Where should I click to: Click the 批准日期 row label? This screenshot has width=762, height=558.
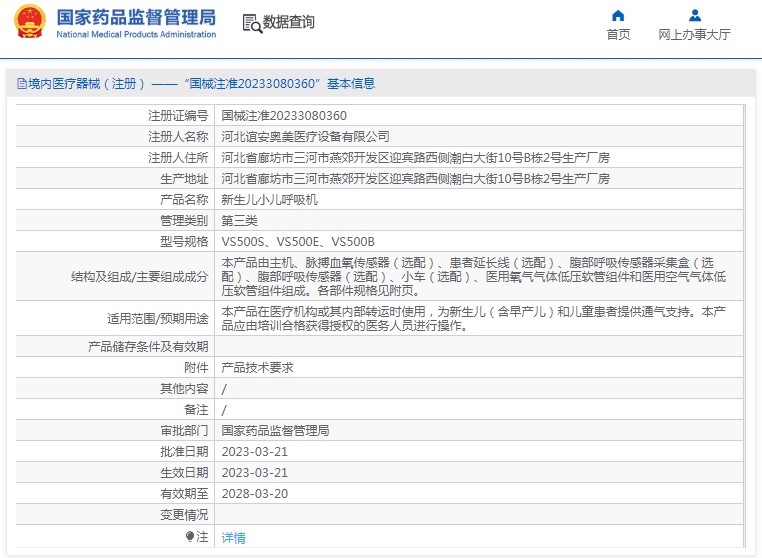tap(184, 452)
